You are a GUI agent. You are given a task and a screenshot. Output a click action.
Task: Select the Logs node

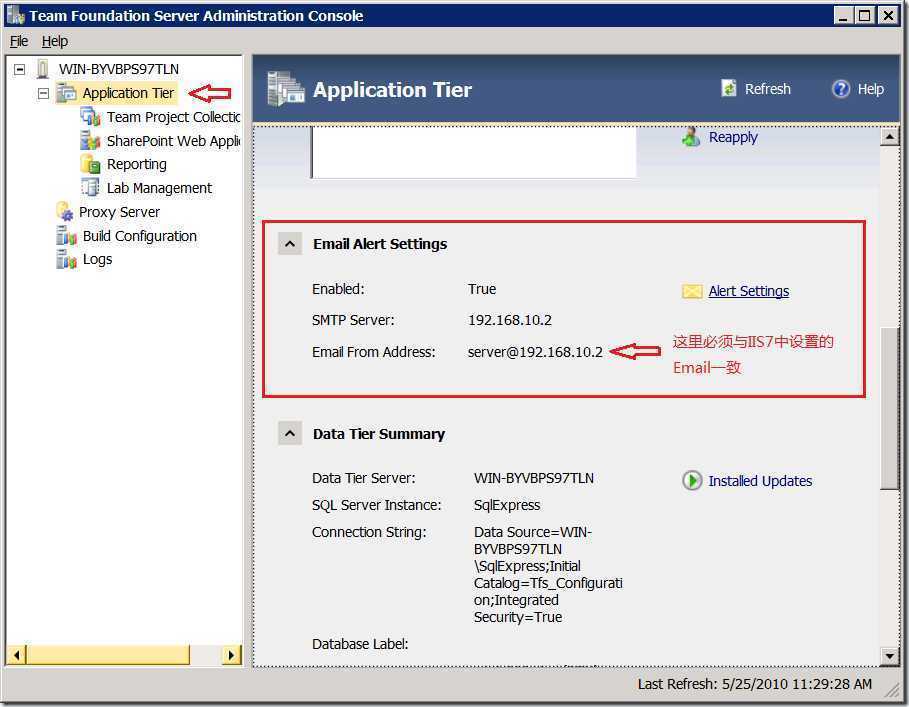coord(97,260)
